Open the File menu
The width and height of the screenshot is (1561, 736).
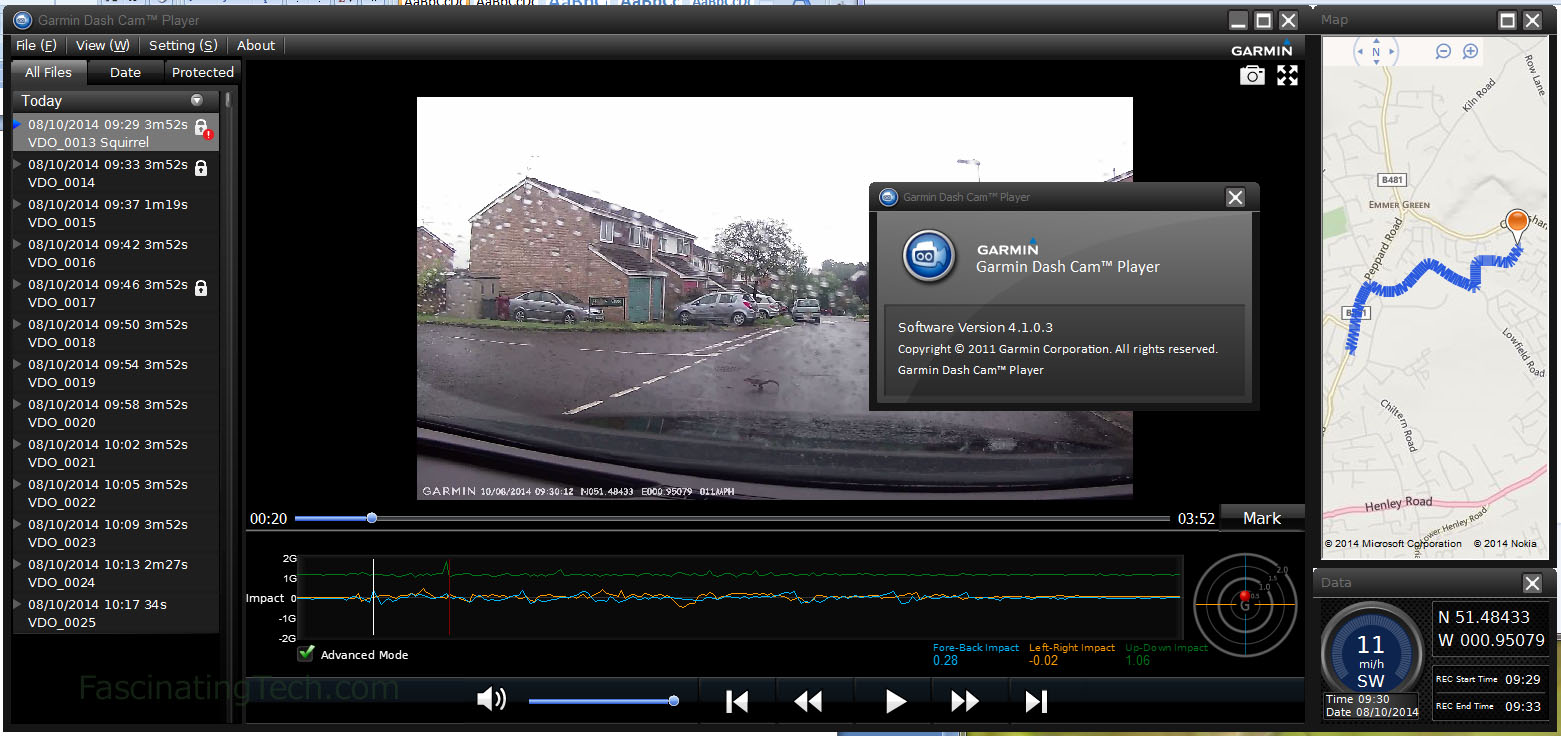[x=36, y=45]
